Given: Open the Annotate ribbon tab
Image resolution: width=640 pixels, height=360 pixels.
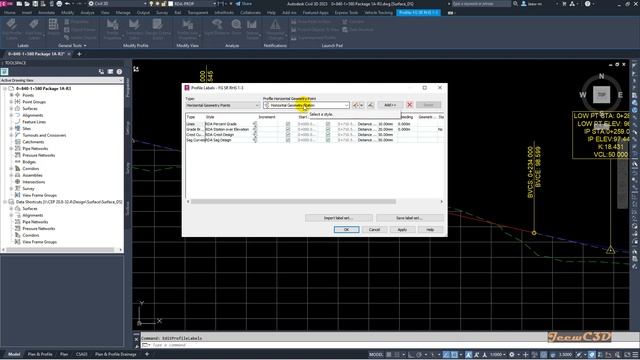Looking at the screenshot, I should point(47,13).
